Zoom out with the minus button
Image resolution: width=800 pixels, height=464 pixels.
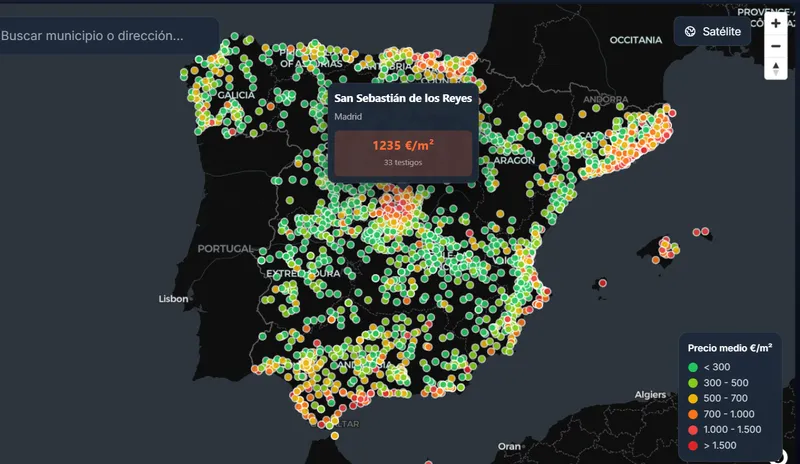776,46
